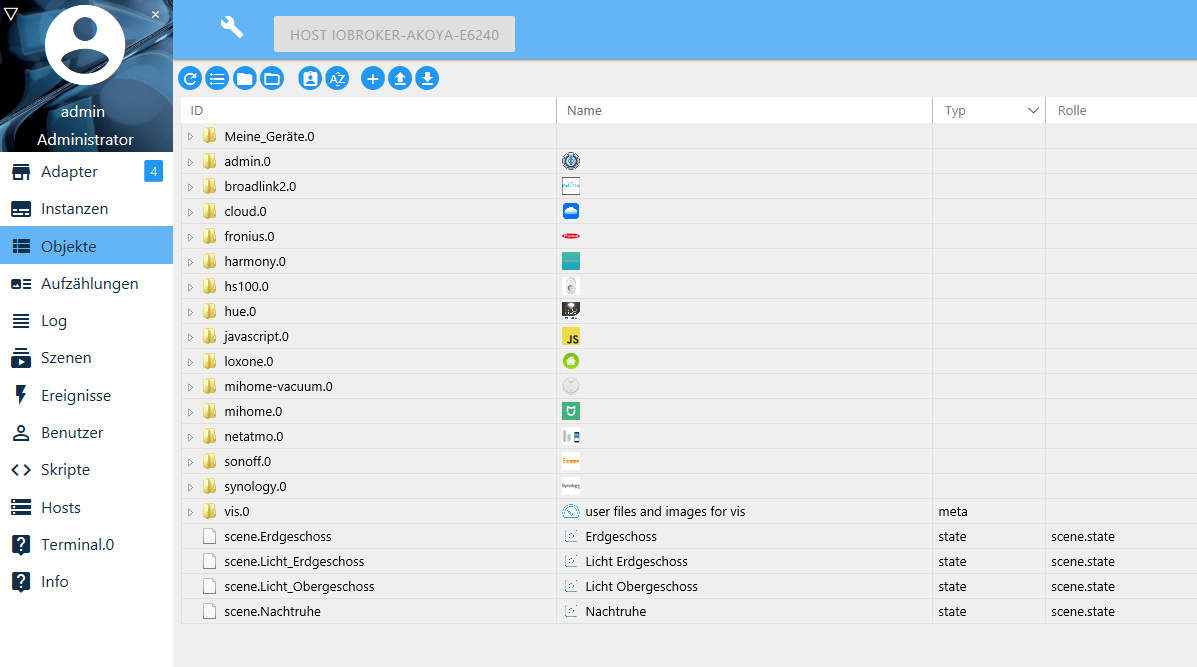Expand the harmony.0 folder
1197x667 pixels.
(190, 263)
